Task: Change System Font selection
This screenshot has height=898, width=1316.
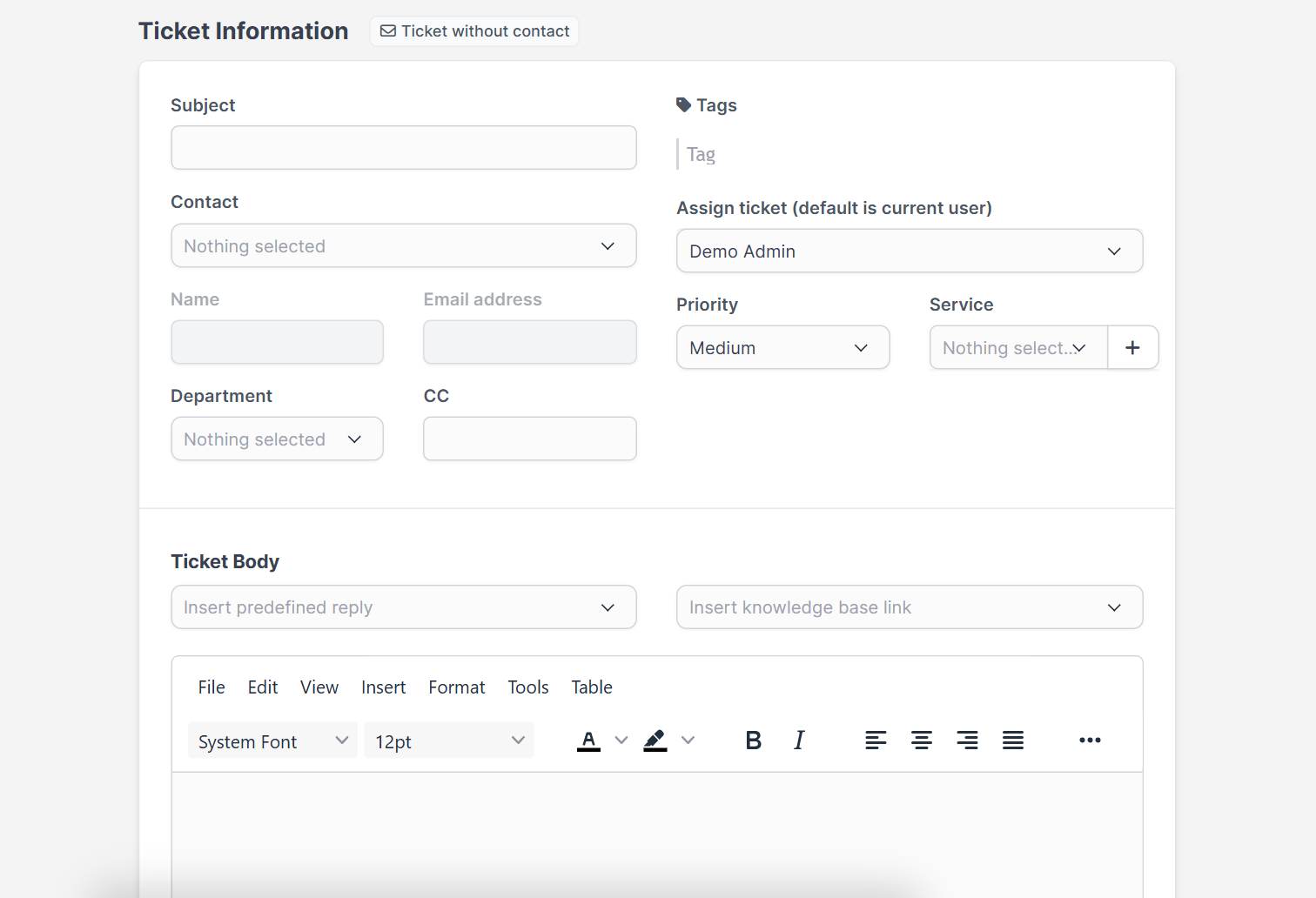Action: [272, 741]
